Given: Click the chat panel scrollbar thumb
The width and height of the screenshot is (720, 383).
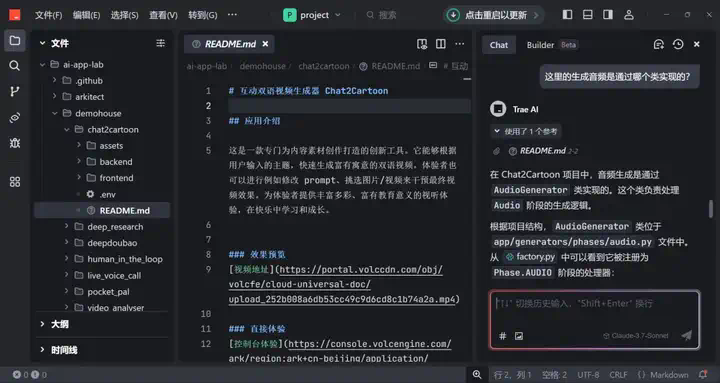Looking at the screenshot, I should [711, 208].
